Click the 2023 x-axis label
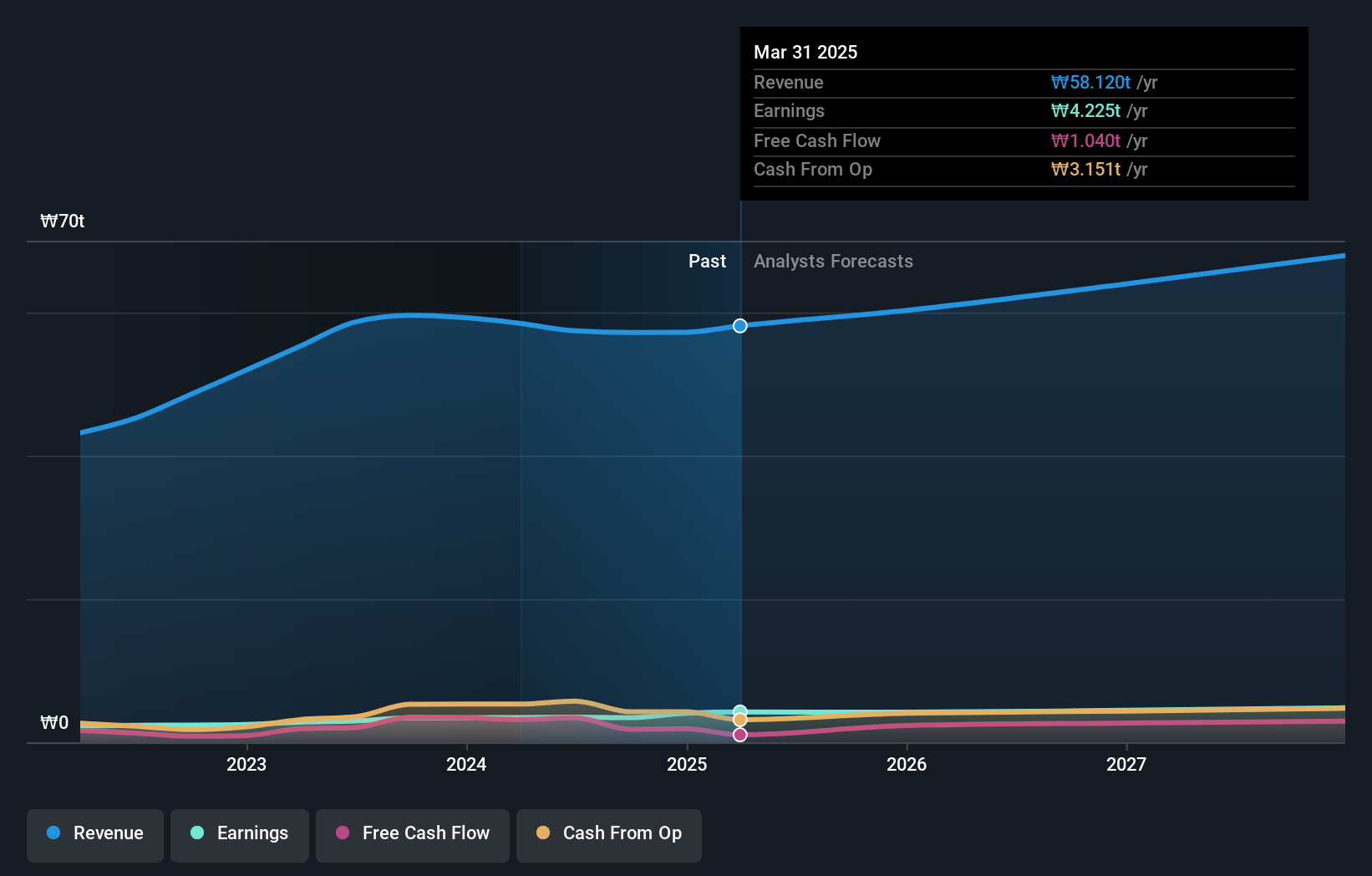Image resolution: width=1372 pixels, height=876 pixels. tap(246, 764)
